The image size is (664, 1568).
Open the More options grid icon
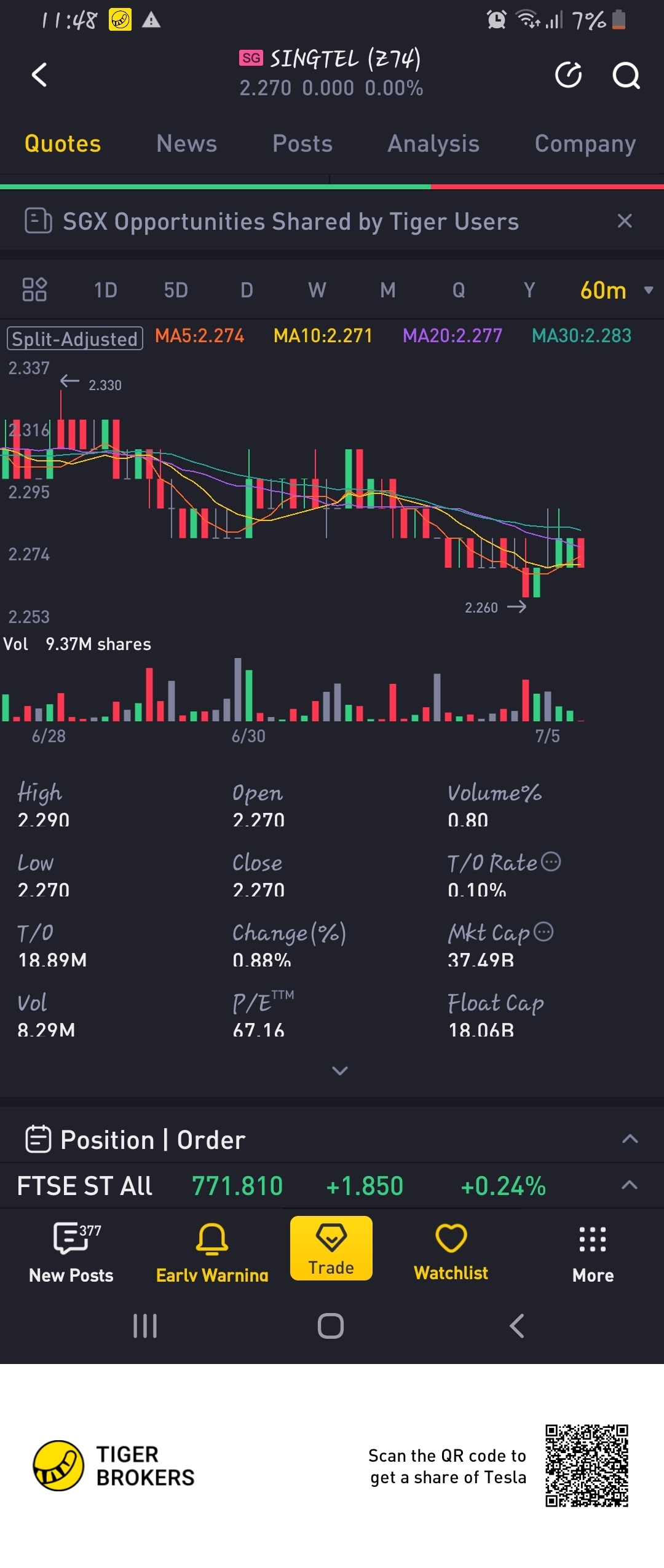[x=593, y=1239]
